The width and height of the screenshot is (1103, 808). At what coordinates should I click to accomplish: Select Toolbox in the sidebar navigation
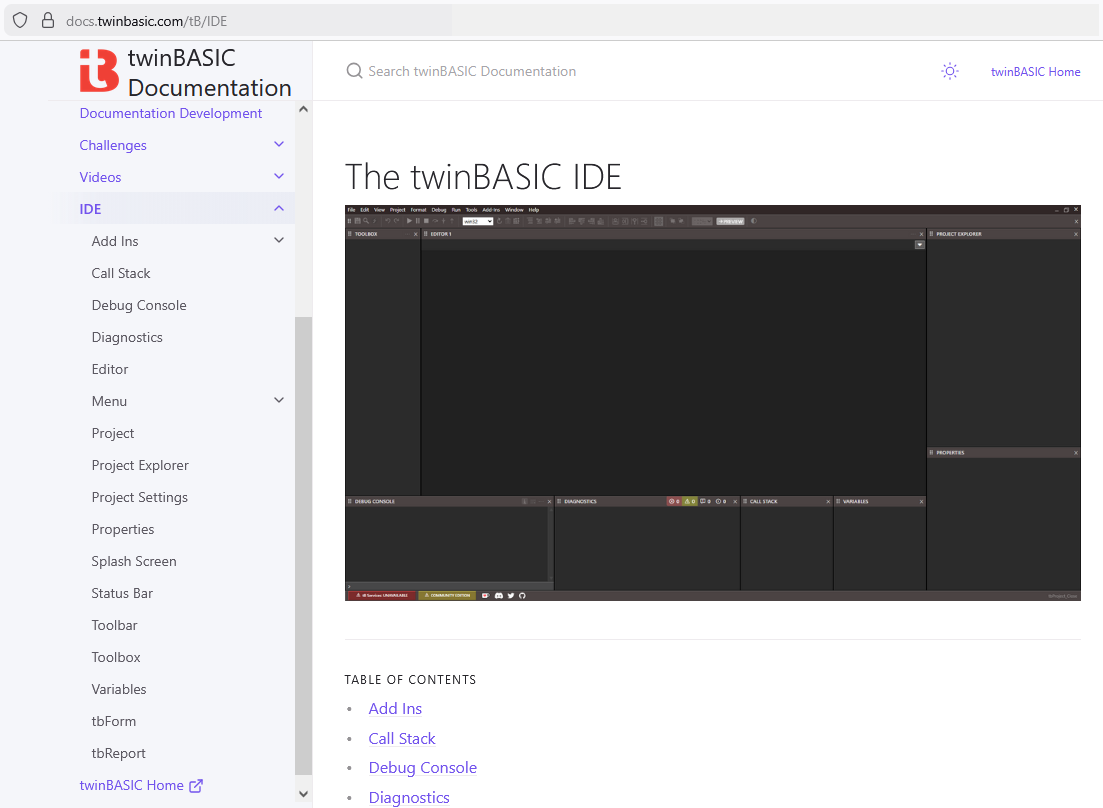116,657
